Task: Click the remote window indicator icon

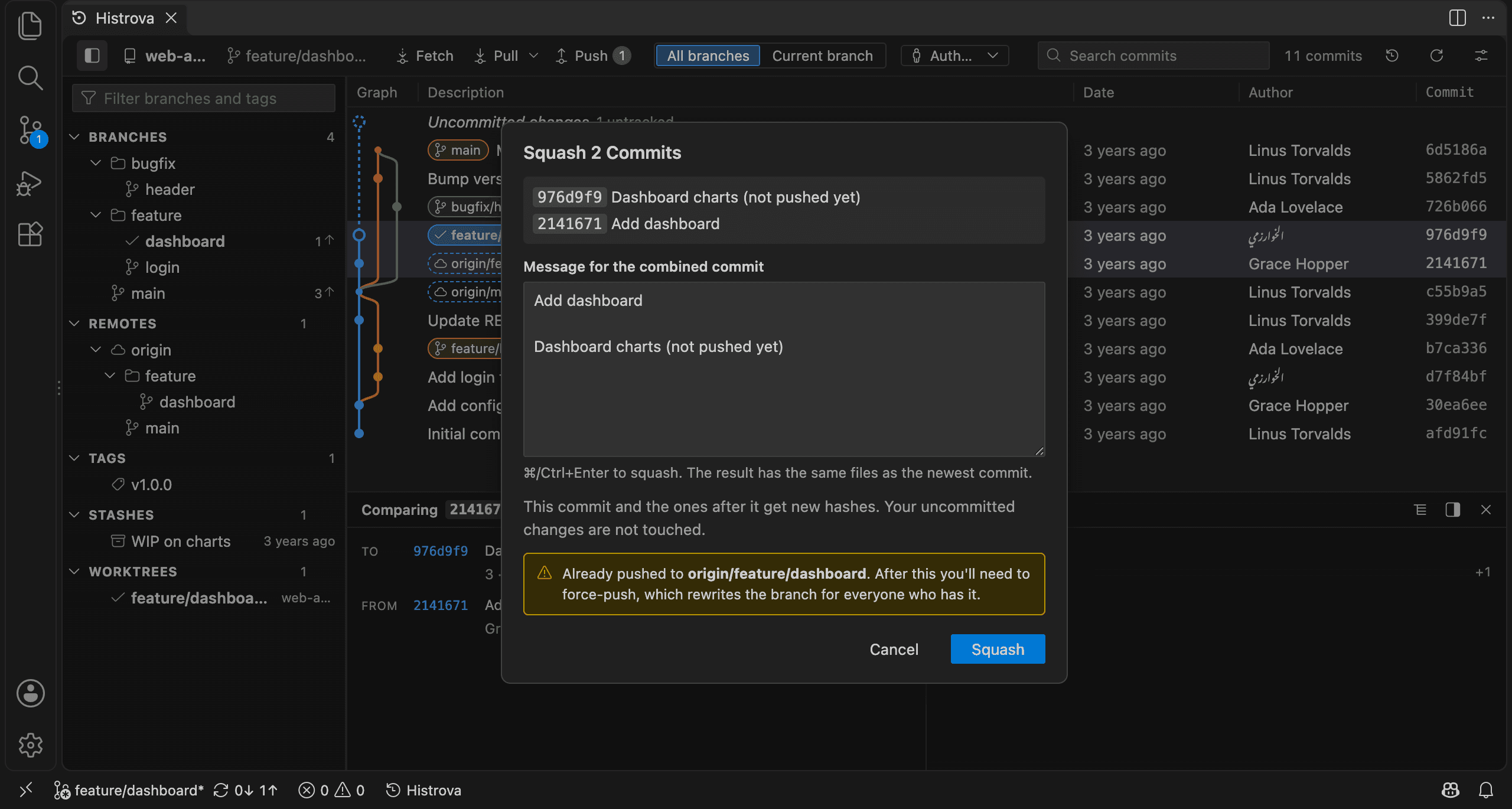Action: coord(26,790)
